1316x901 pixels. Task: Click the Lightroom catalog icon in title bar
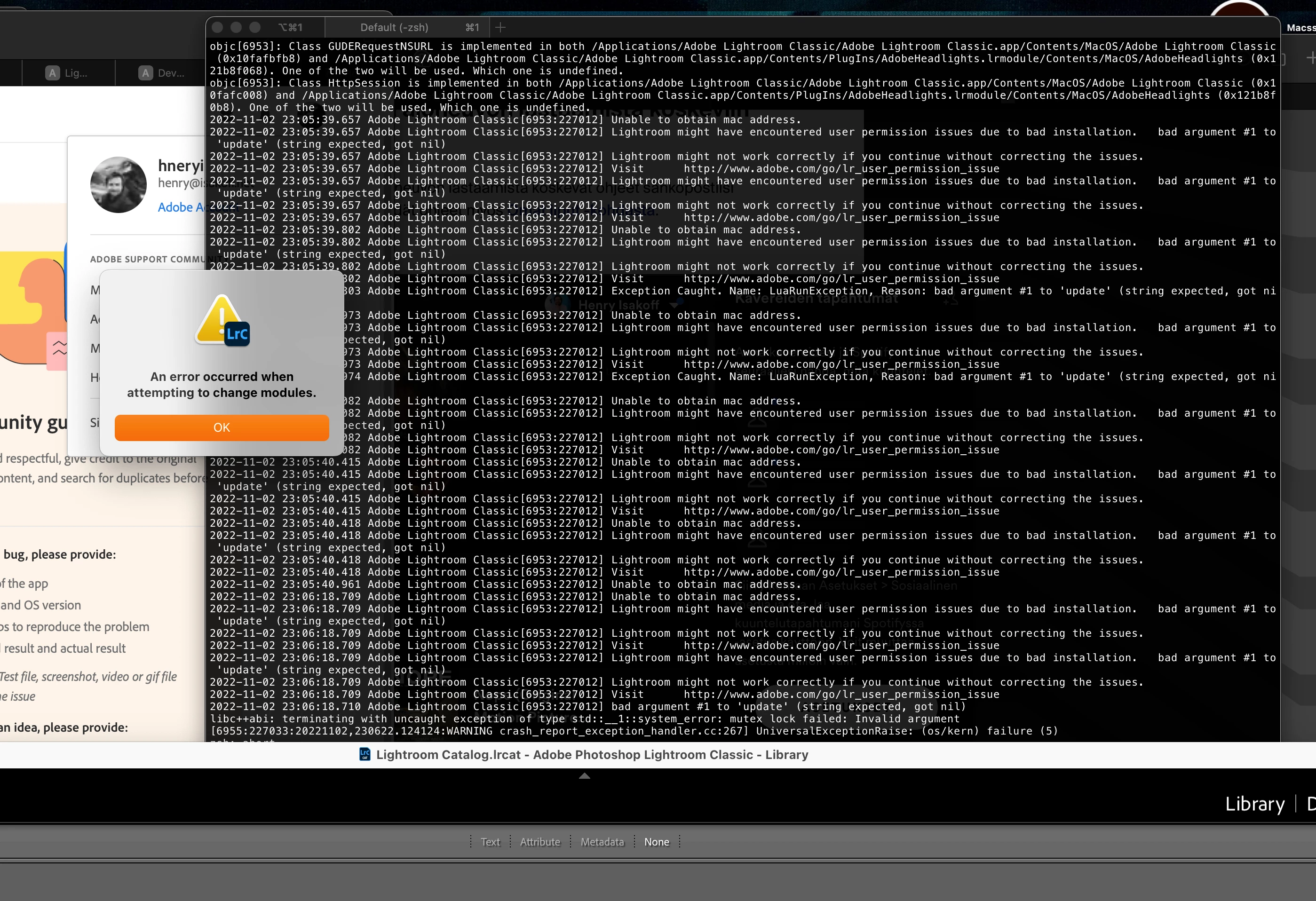pyautogui.click(x=365, y=754)
